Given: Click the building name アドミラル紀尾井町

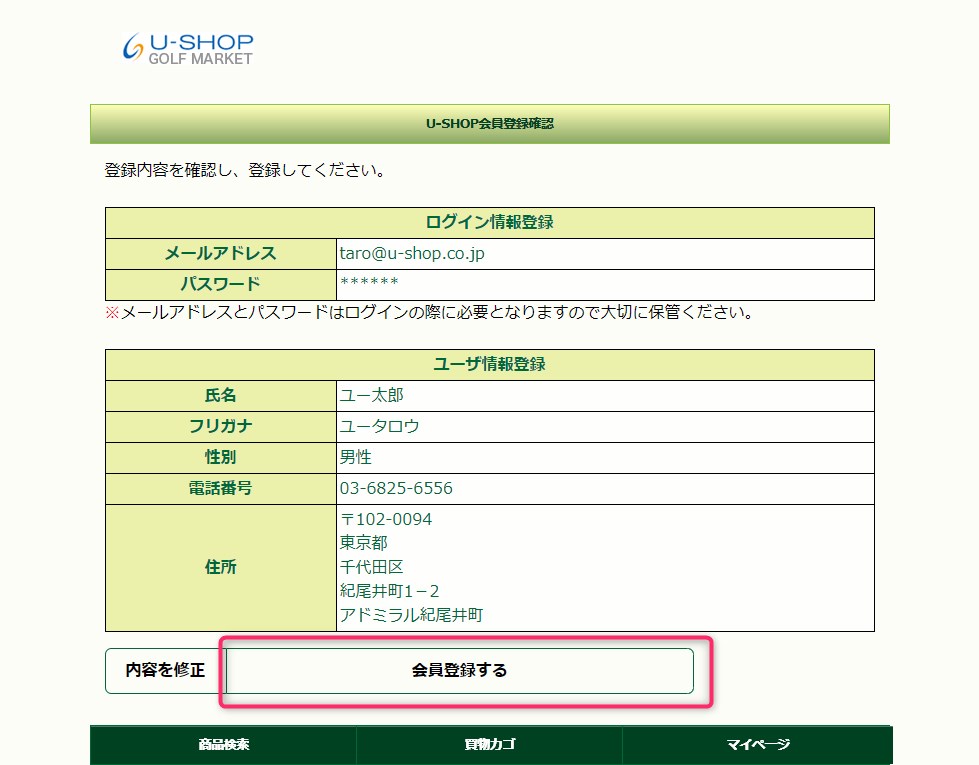Looking at the screenshot, I should (x=411, y=615).
